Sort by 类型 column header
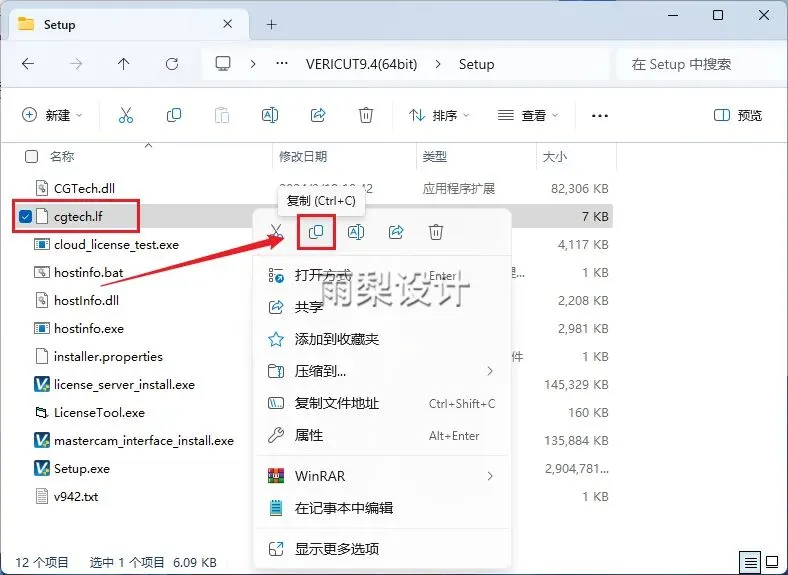 pos(435,157)
